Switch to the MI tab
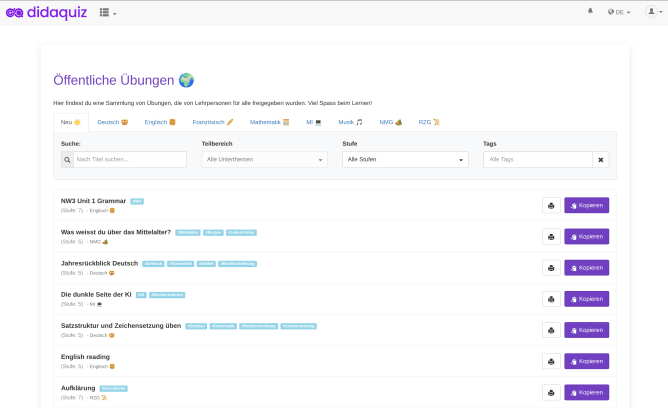The width and height of the screenshot is (668, 408). 314,122
